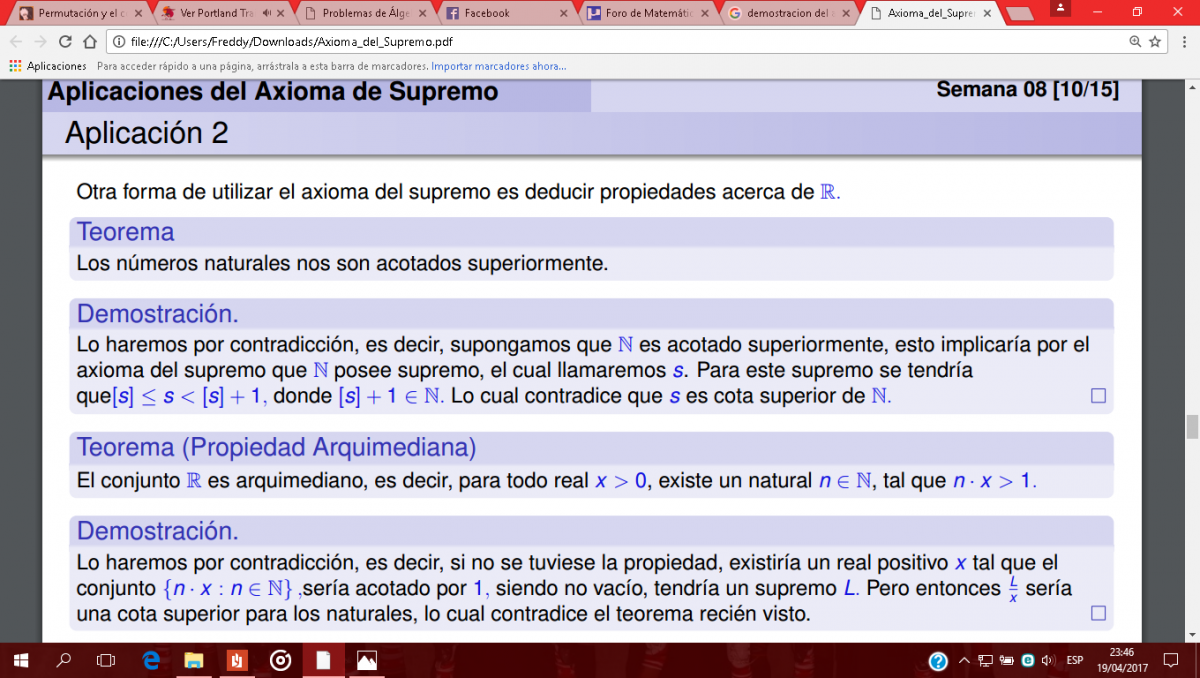Screen dimensions: 1200x678
Task: Click the taskbar search magnifier
Action: pos(64,660)
